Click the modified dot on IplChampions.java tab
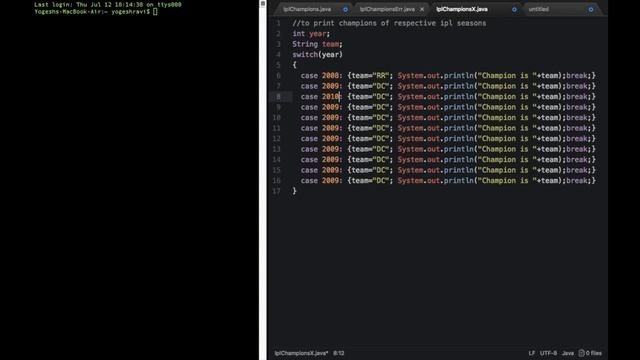Screen dimensions: 640x360 345,9
